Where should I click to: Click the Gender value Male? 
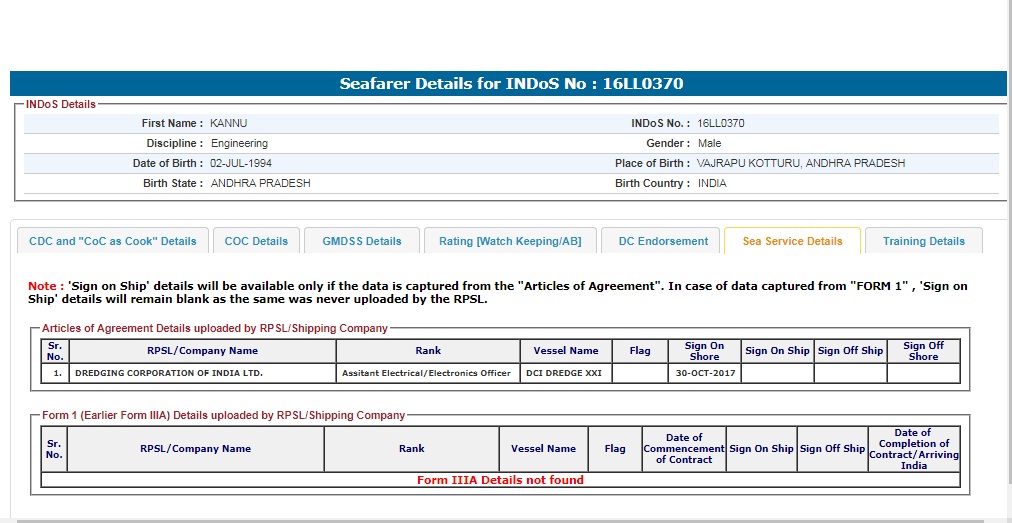709,143
